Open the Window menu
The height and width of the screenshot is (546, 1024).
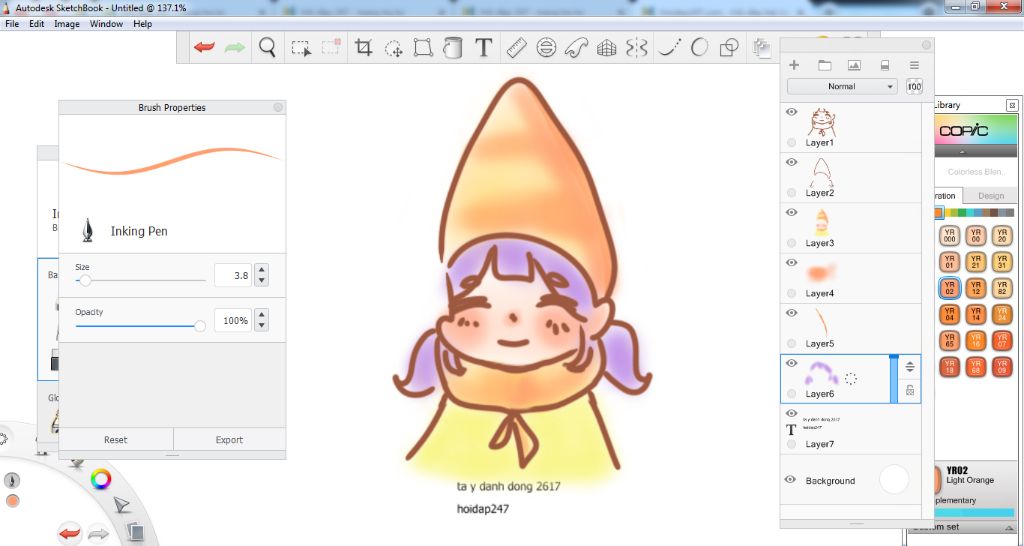tap(106, 24)
